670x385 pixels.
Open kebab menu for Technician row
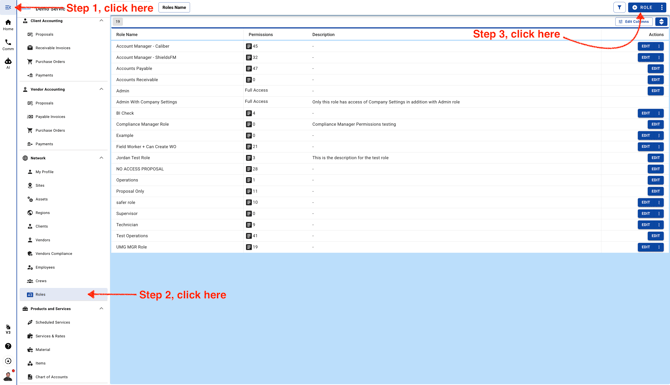click(x=659, y=225)
